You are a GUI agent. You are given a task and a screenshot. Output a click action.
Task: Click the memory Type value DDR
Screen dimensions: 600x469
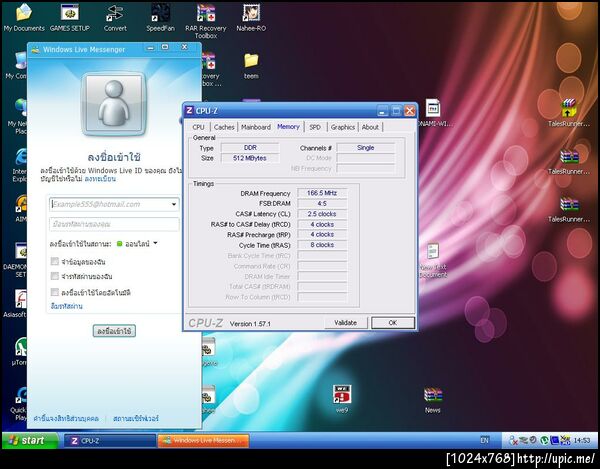click(x=250, y=148)
